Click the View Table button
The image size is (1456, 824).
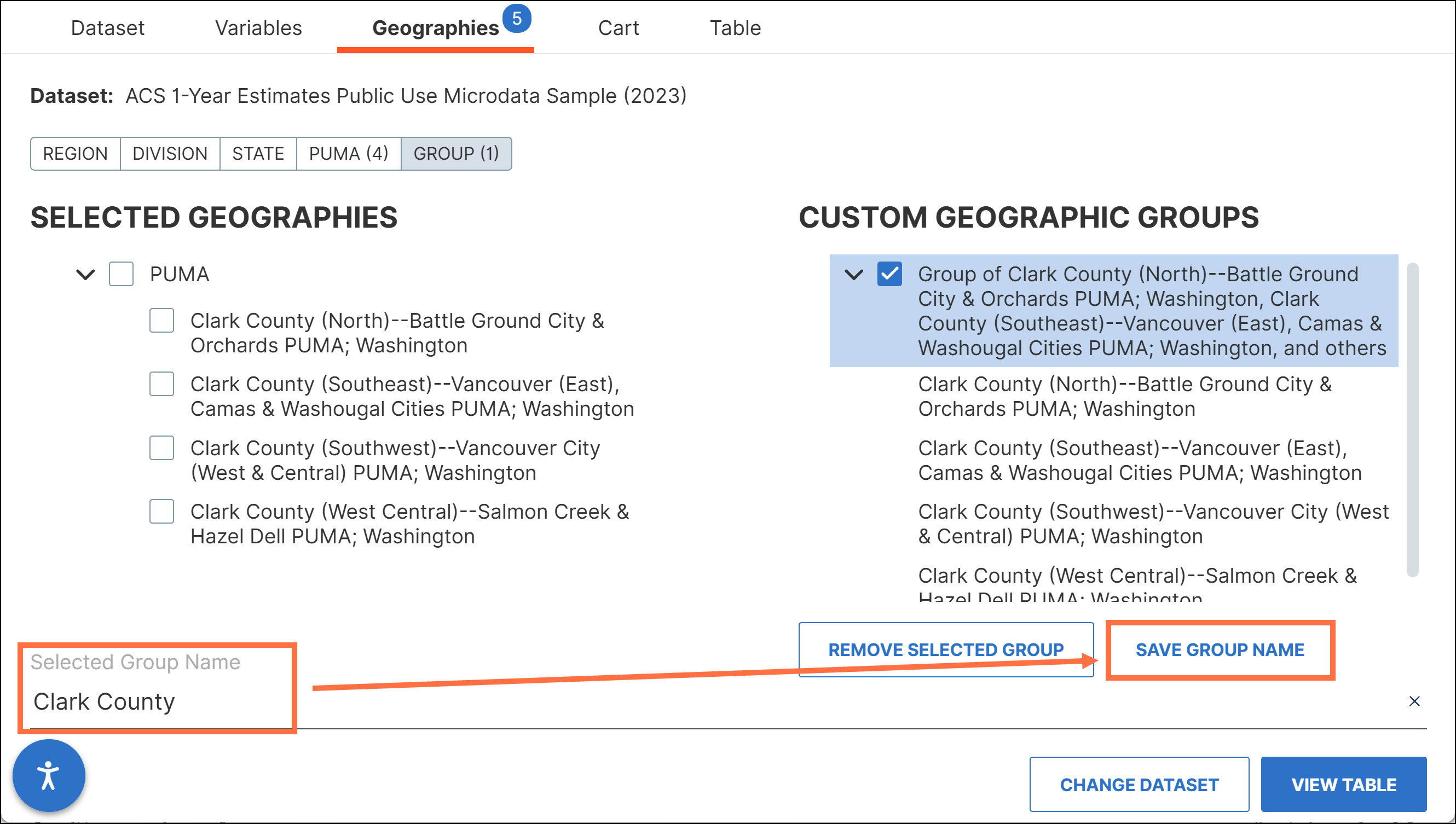point(1343,785)
